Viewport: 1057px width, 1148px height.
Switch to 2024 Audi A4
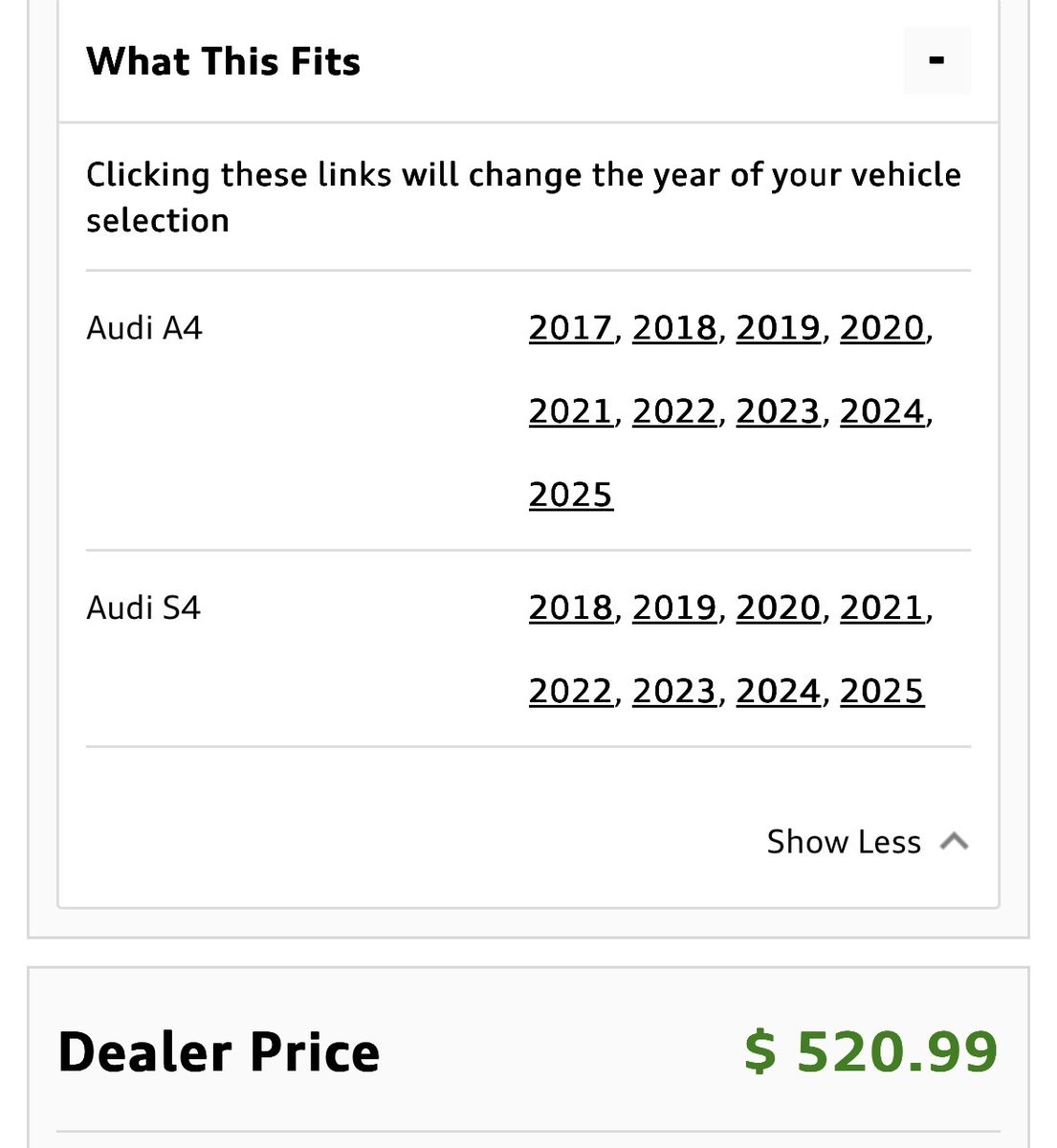882,411
